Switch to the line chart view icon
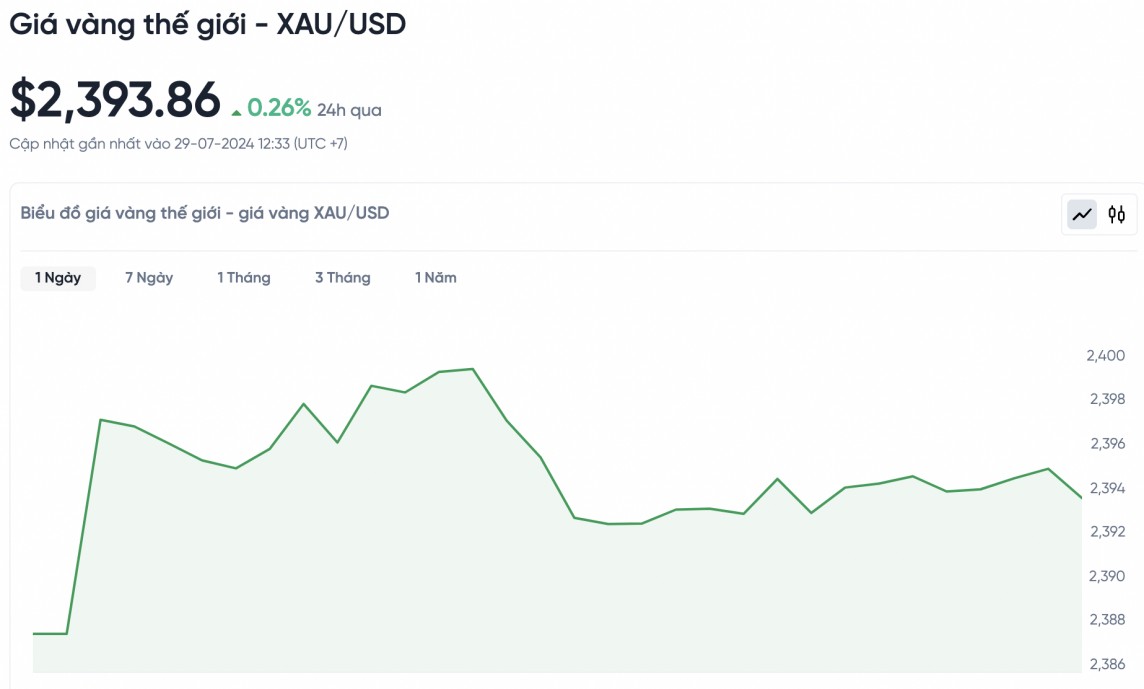Viewport: 1144px width, 689px height. (1082, 214)
